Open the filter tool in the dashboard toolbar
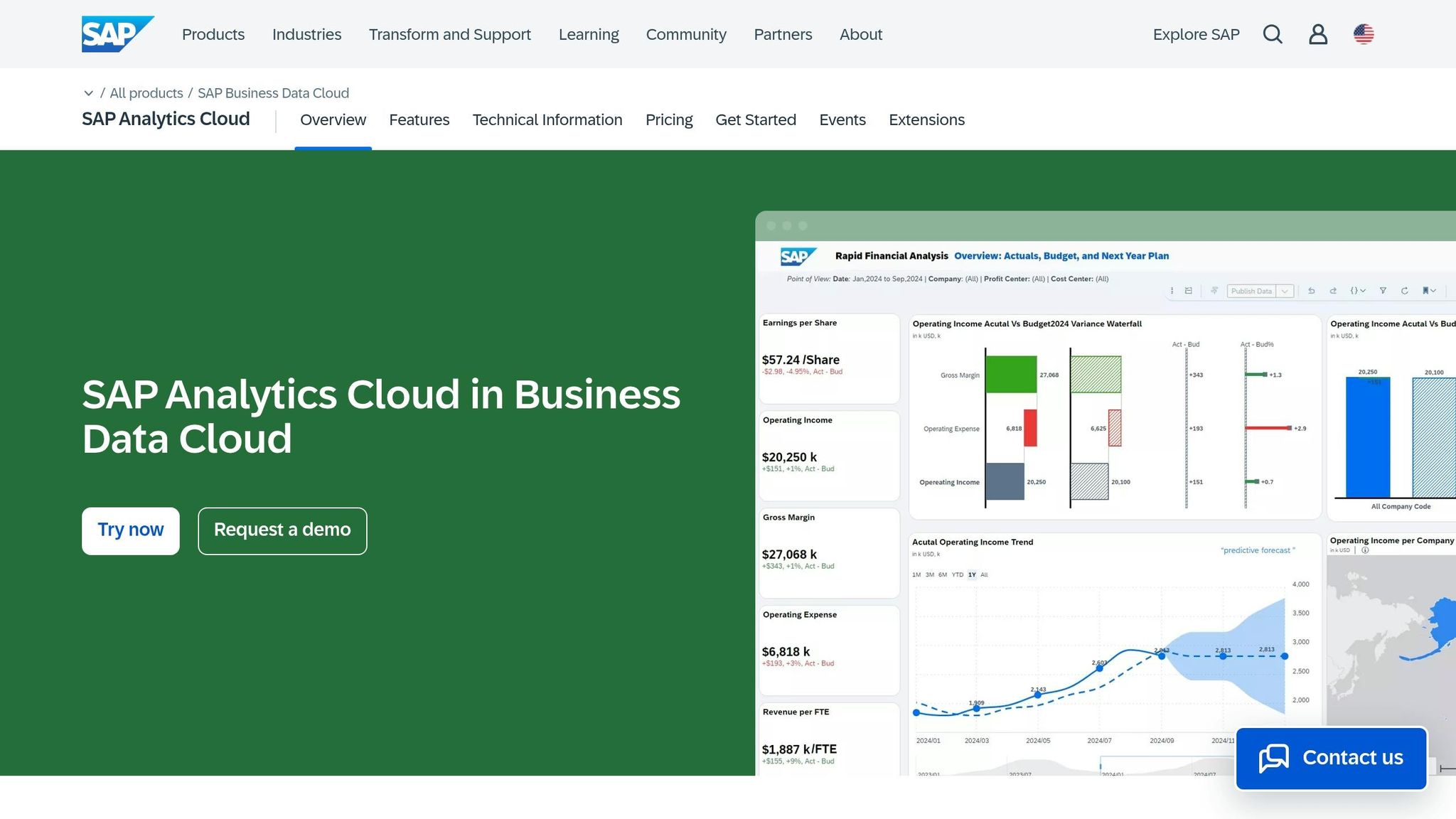The width and height of the screenshot is (1456, 819). pos(1383,291)
